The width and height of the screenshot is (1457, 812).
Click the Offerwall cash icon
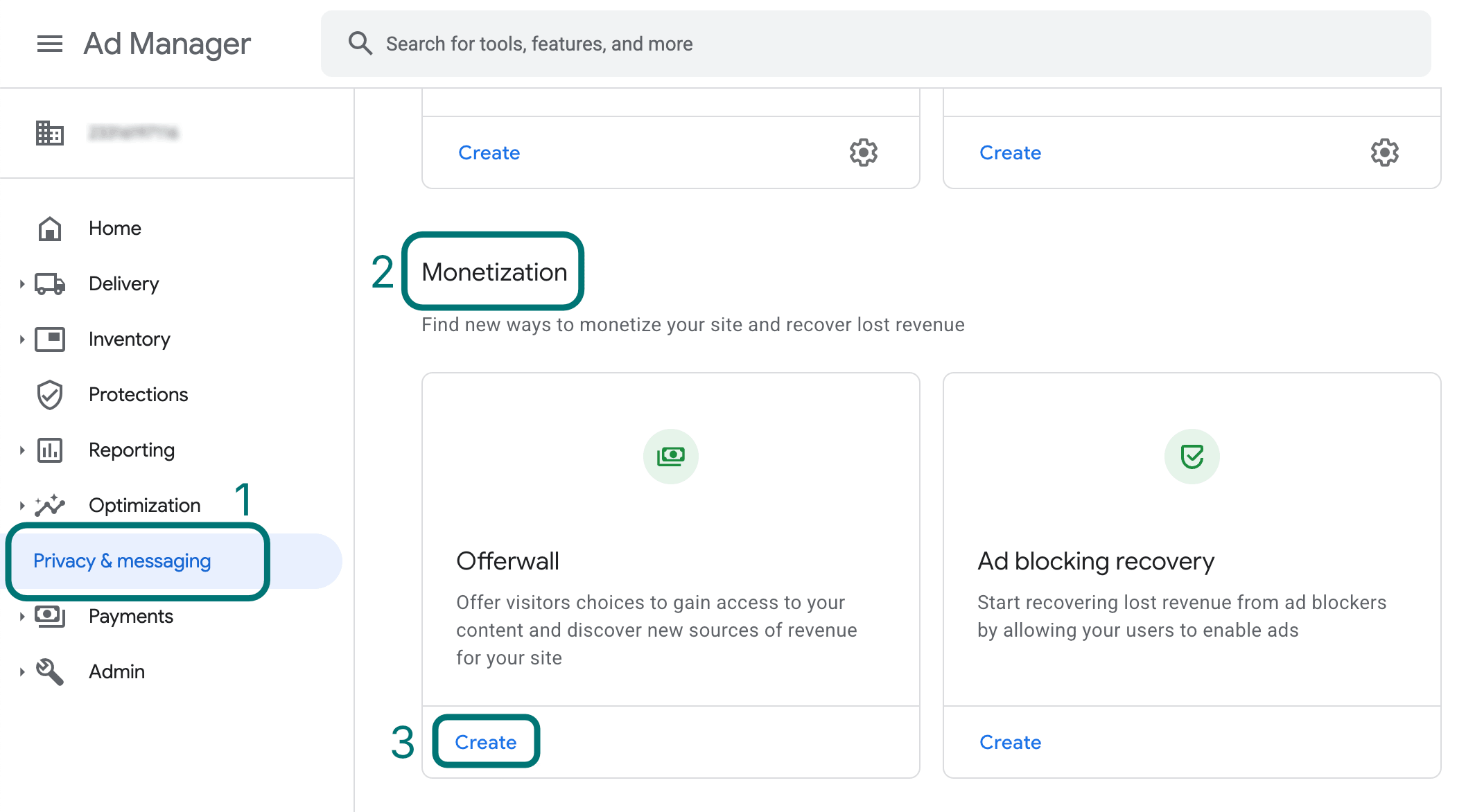670,455
